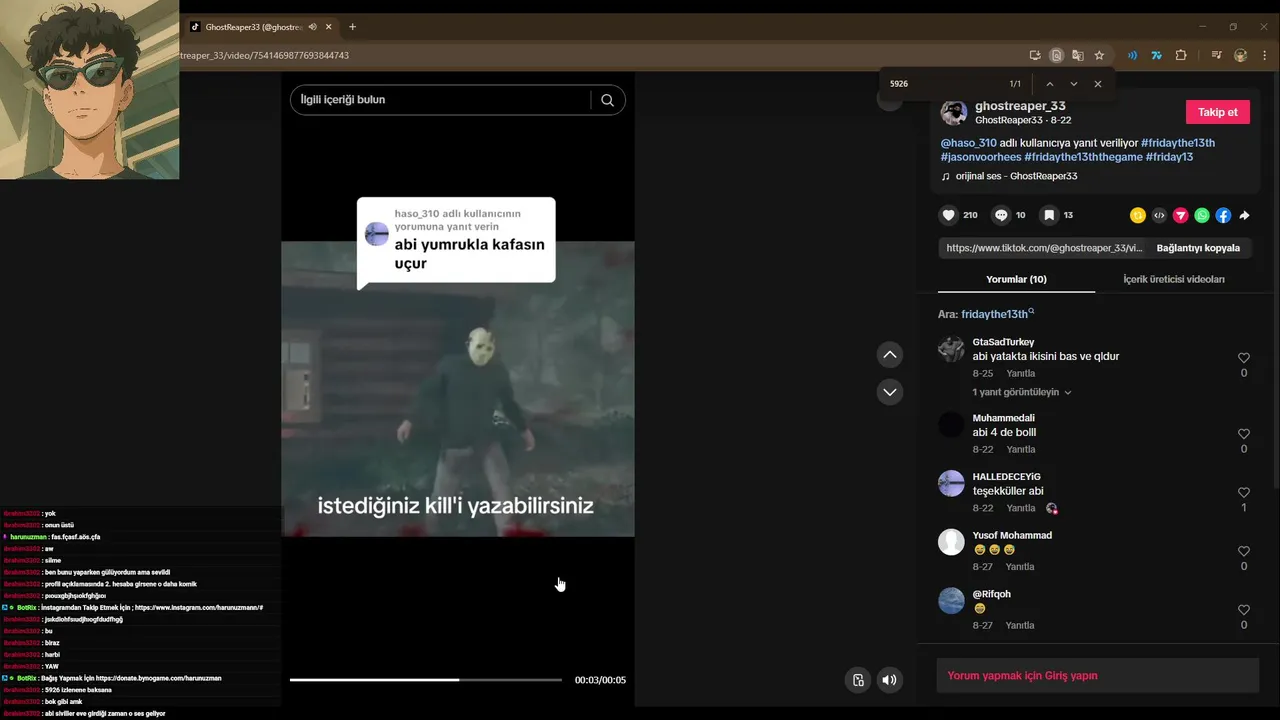This screenshot has height=720, width=1280.
Task: Close the GhostReaper33 tab
Action: point(329,27)
